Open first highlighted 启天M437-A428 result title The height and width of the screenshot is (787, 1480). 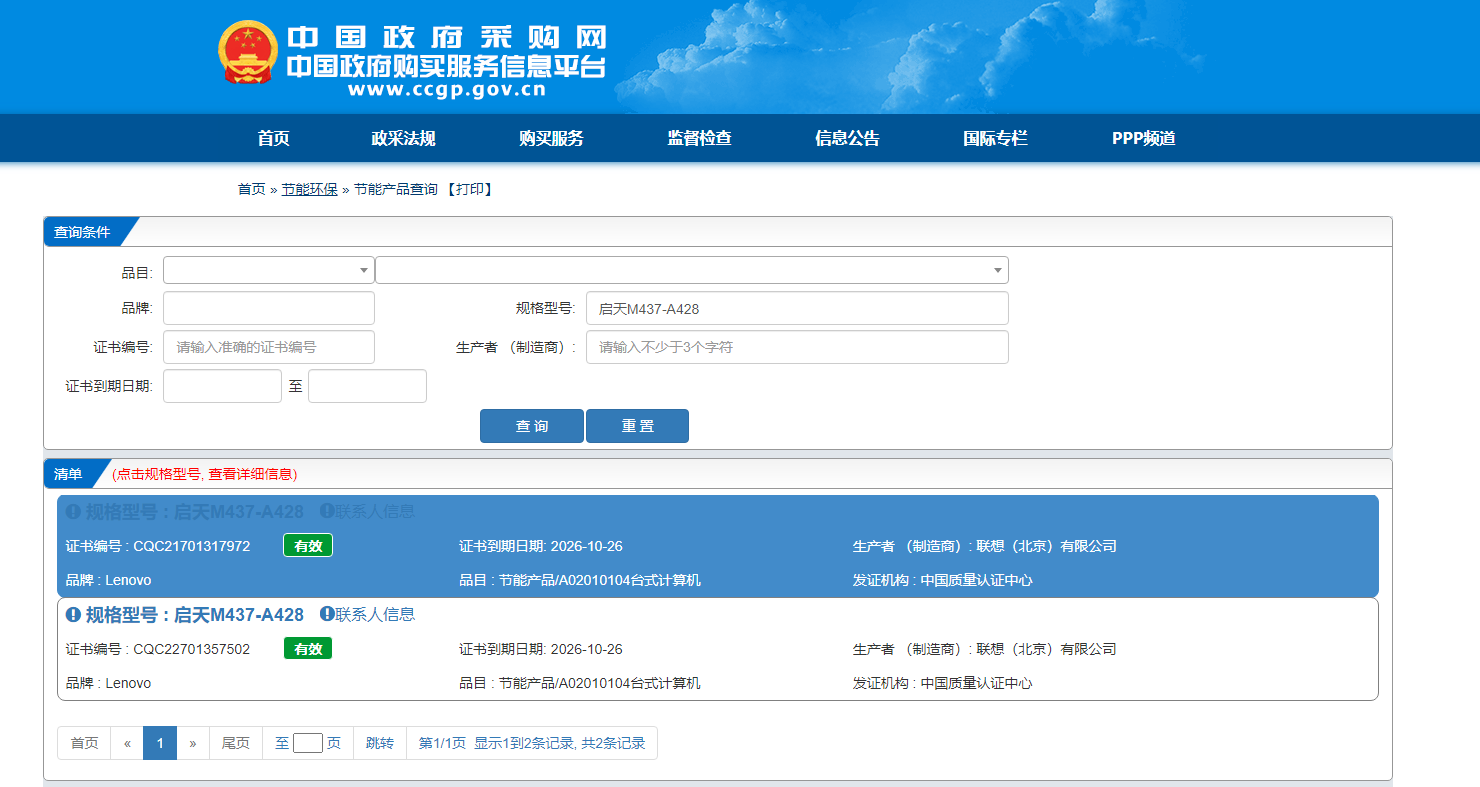pos(194,512)
